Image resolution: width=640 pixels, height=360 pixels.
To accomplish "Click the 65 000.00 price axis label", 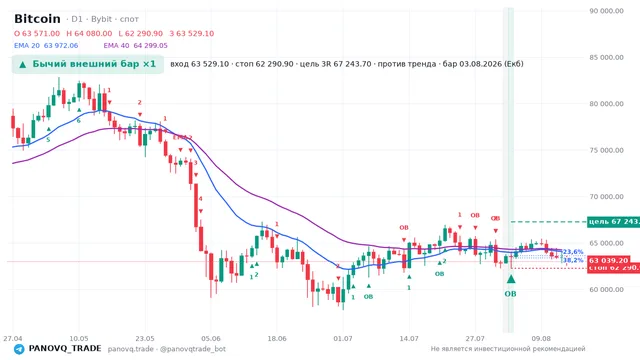I will coord(607,243).
